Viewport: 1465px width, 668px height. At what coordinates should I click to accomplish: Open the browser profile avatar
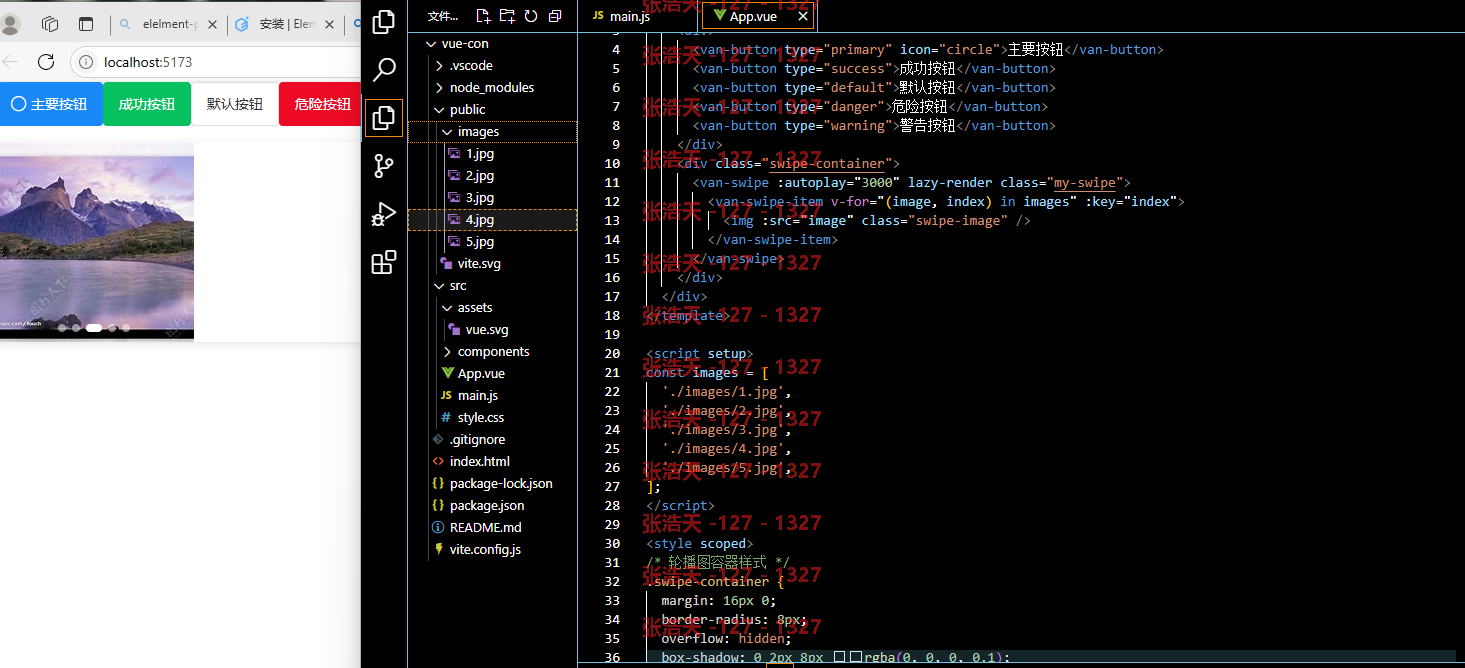[x=10, y=24]
